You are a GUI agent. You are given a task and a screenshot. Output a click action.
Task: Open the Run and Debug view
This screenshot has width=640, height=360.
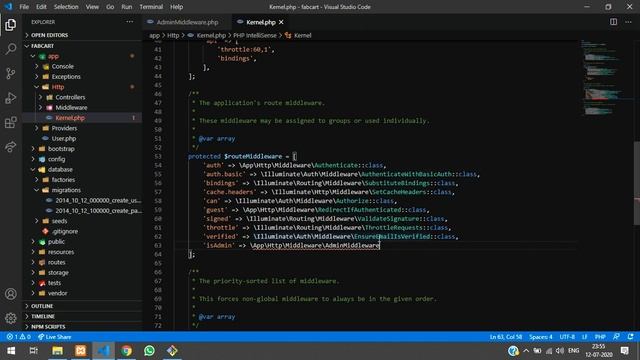coord(11,98)
